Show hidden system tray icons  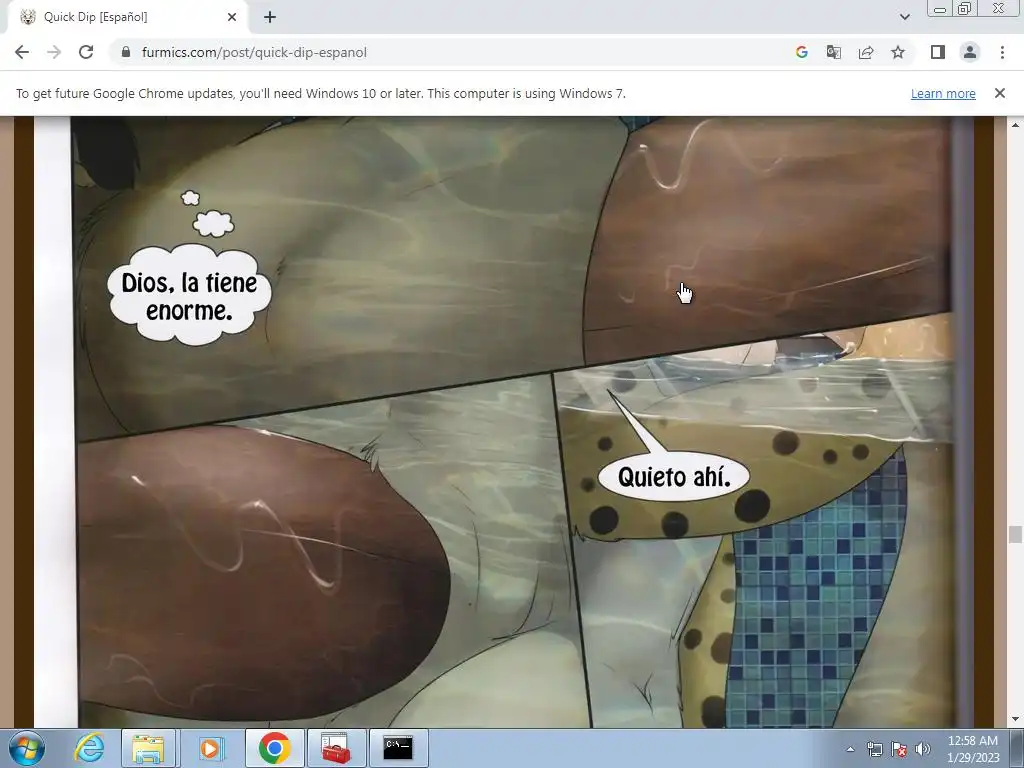(850, 749)
